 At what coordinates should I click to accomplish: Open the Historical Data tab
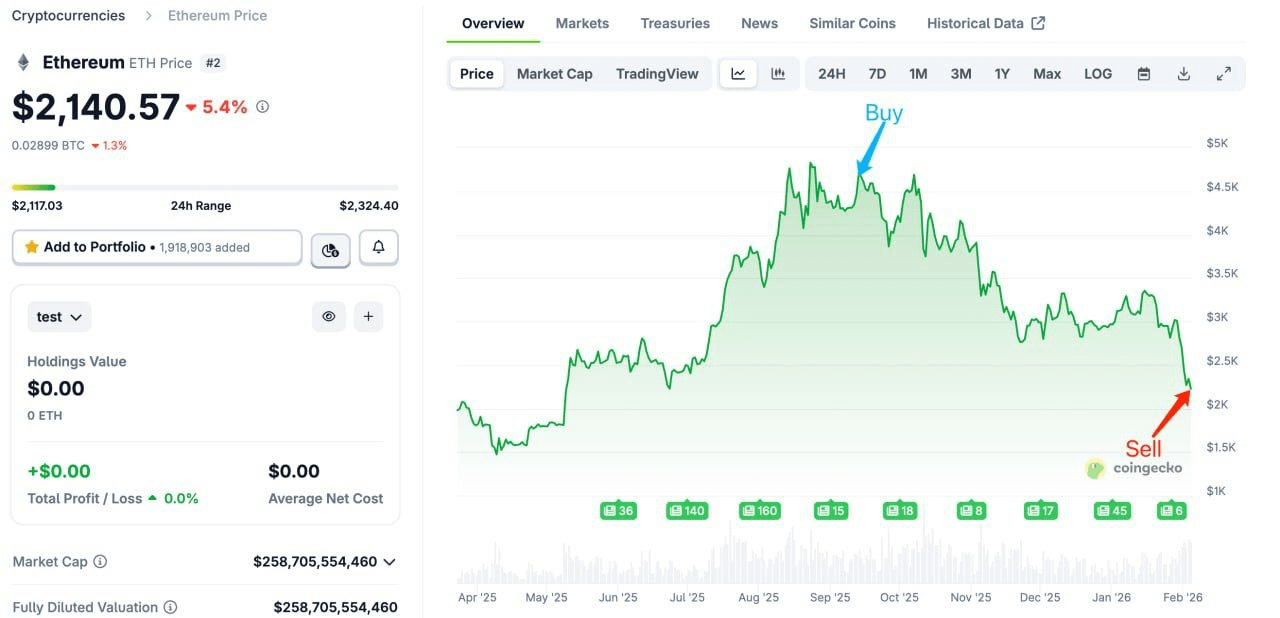pos(985,23)
